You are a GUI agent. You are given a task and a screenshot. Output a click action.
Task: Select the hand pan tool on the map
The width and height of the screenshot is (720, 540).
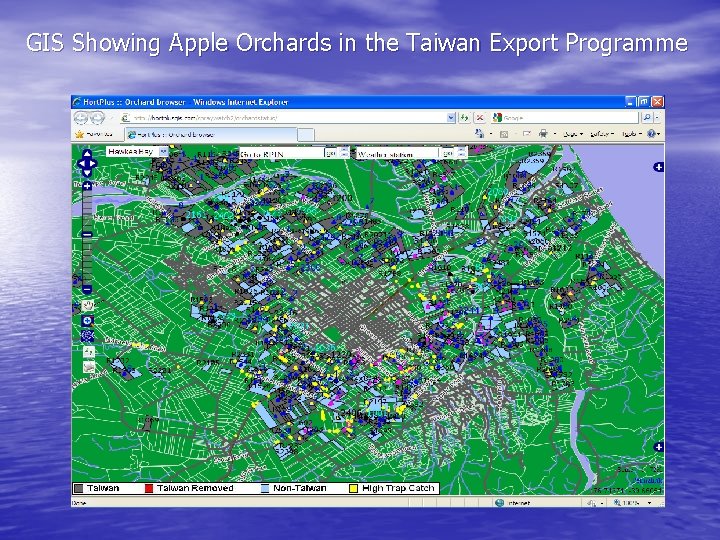(88, 305)
